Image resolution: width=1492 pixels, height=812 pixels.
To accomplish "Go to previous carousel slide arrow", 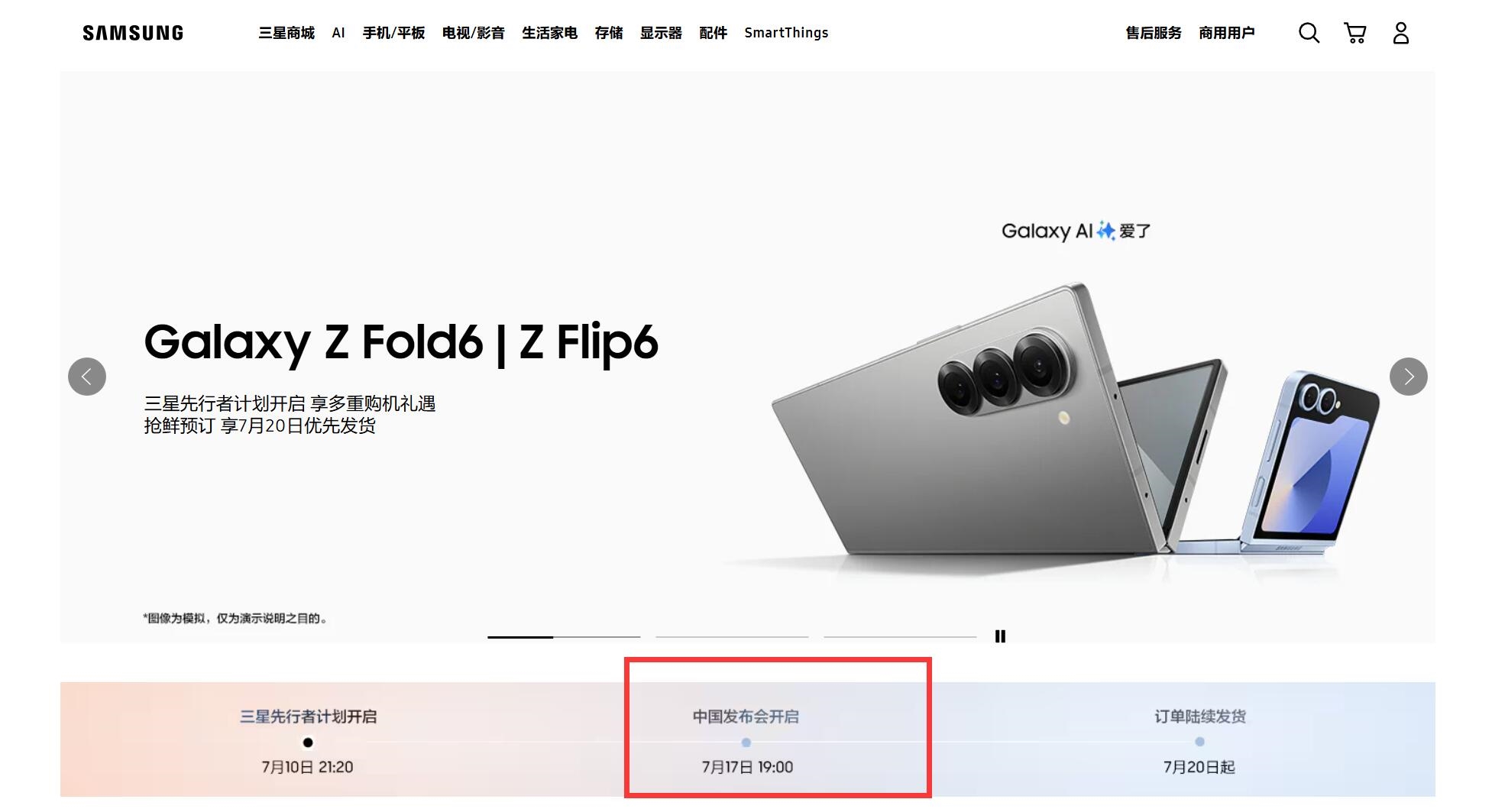I will coord(87,377).
